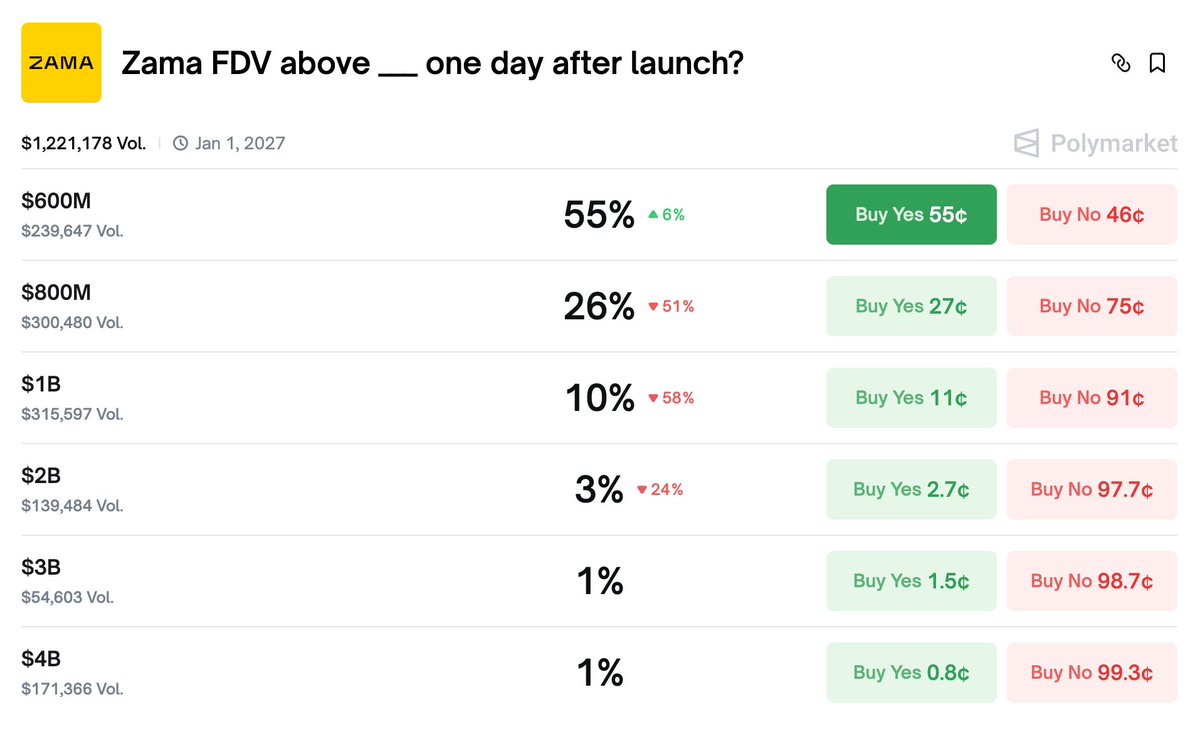The width and height of the screenshot is (1200, 729).
Task: Buy No at 98.7¢ for $3B
Action: (x=1091, y=581)
